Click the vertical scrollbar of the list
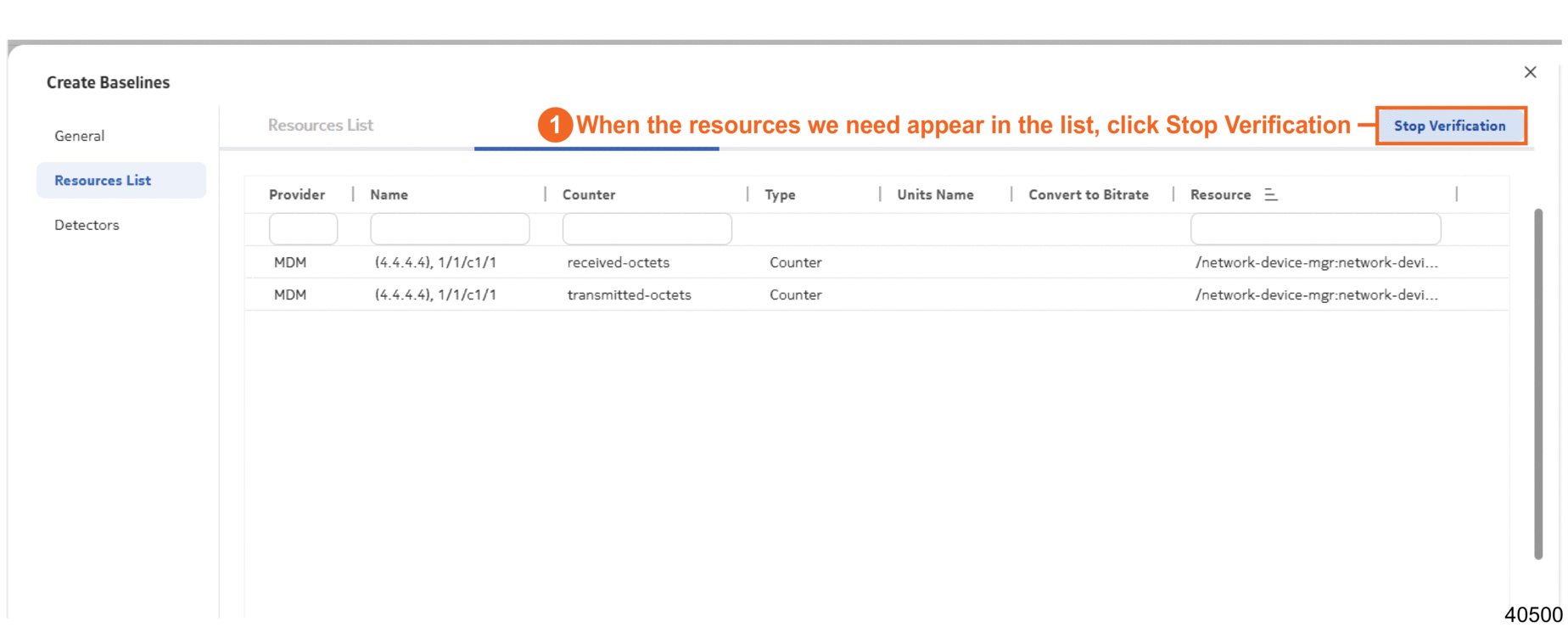 click(x=1537, y=382)
